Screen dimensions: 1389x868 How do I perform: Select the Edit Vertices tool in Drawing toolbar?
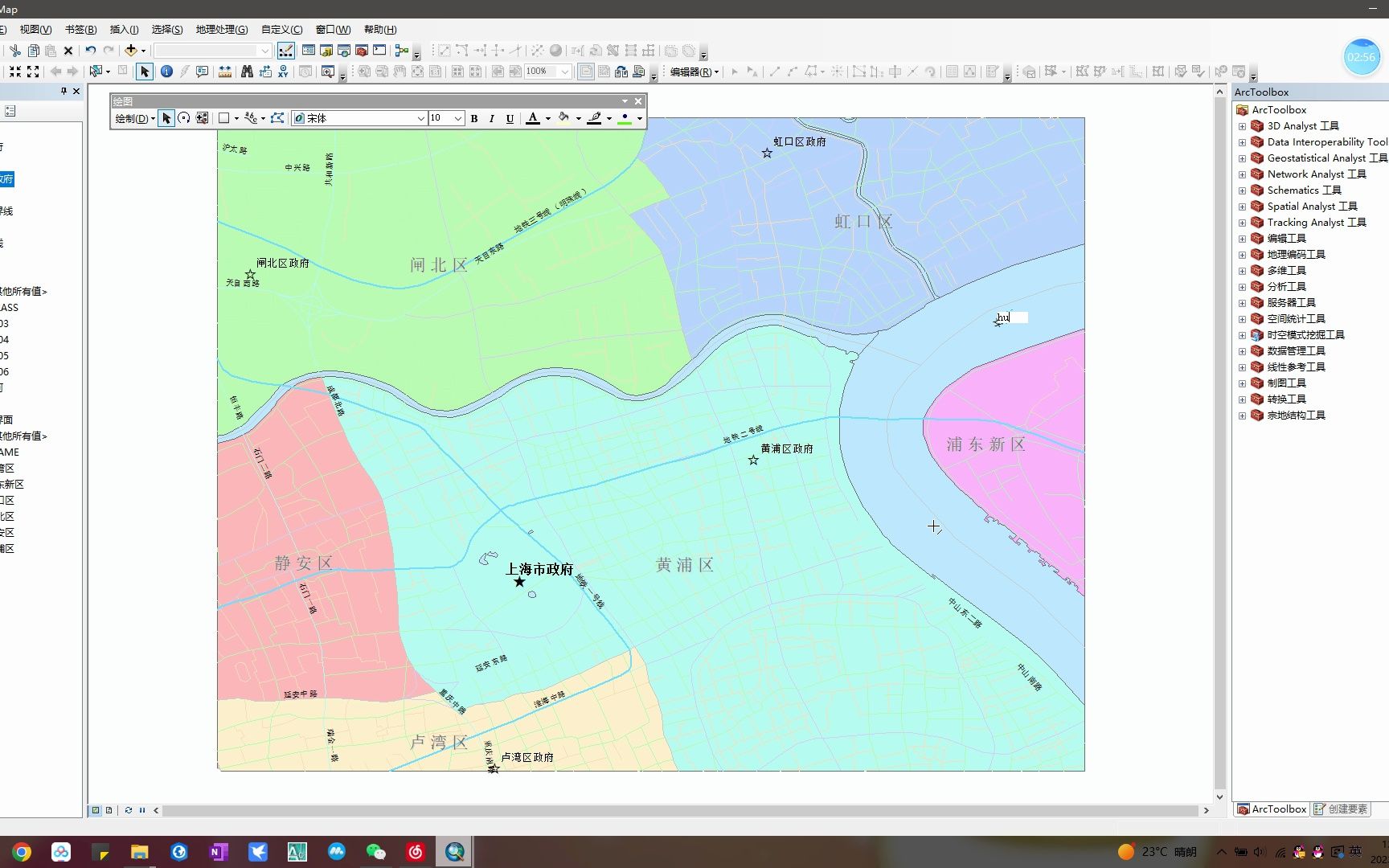point(277,118)
